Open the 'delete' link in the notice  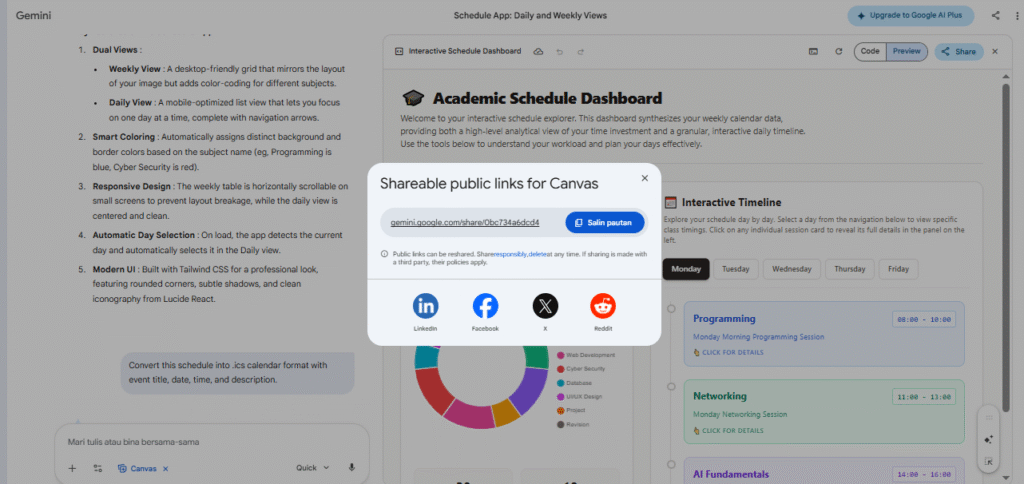pyautogui.click(x=539, y=254)
